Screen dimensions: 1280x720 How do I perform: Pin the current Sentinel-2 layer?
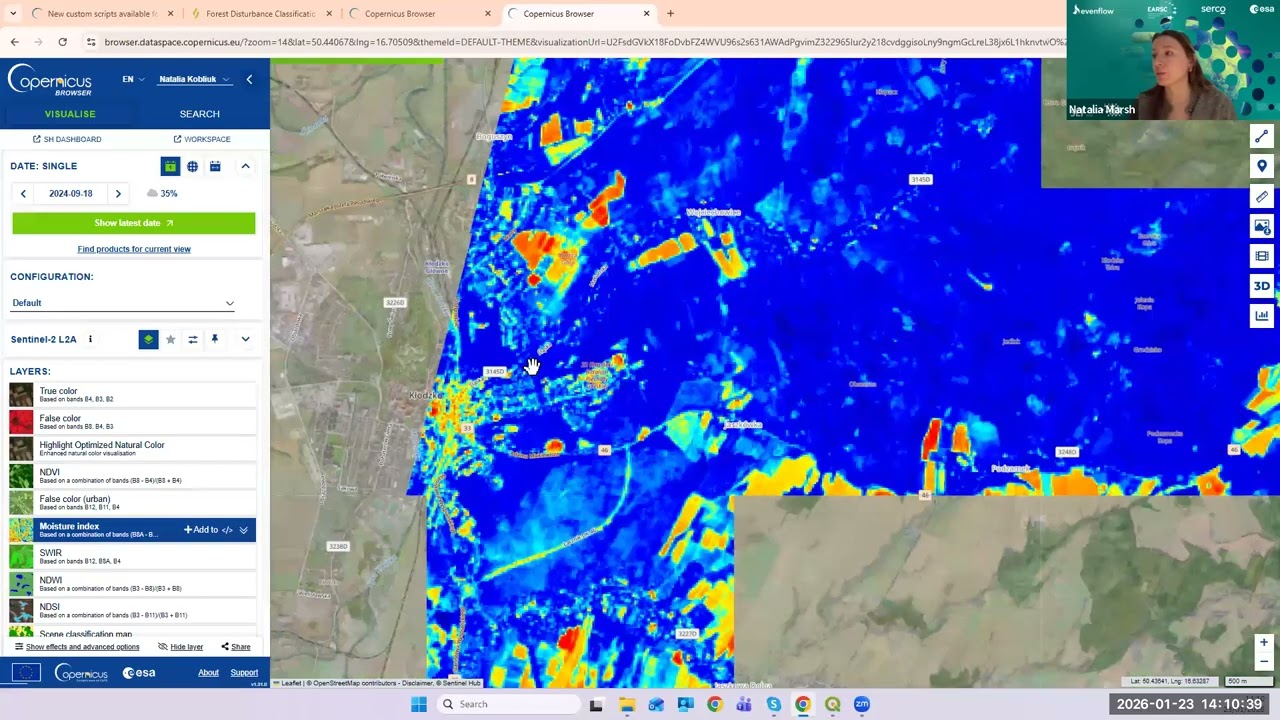coord(214,339)
